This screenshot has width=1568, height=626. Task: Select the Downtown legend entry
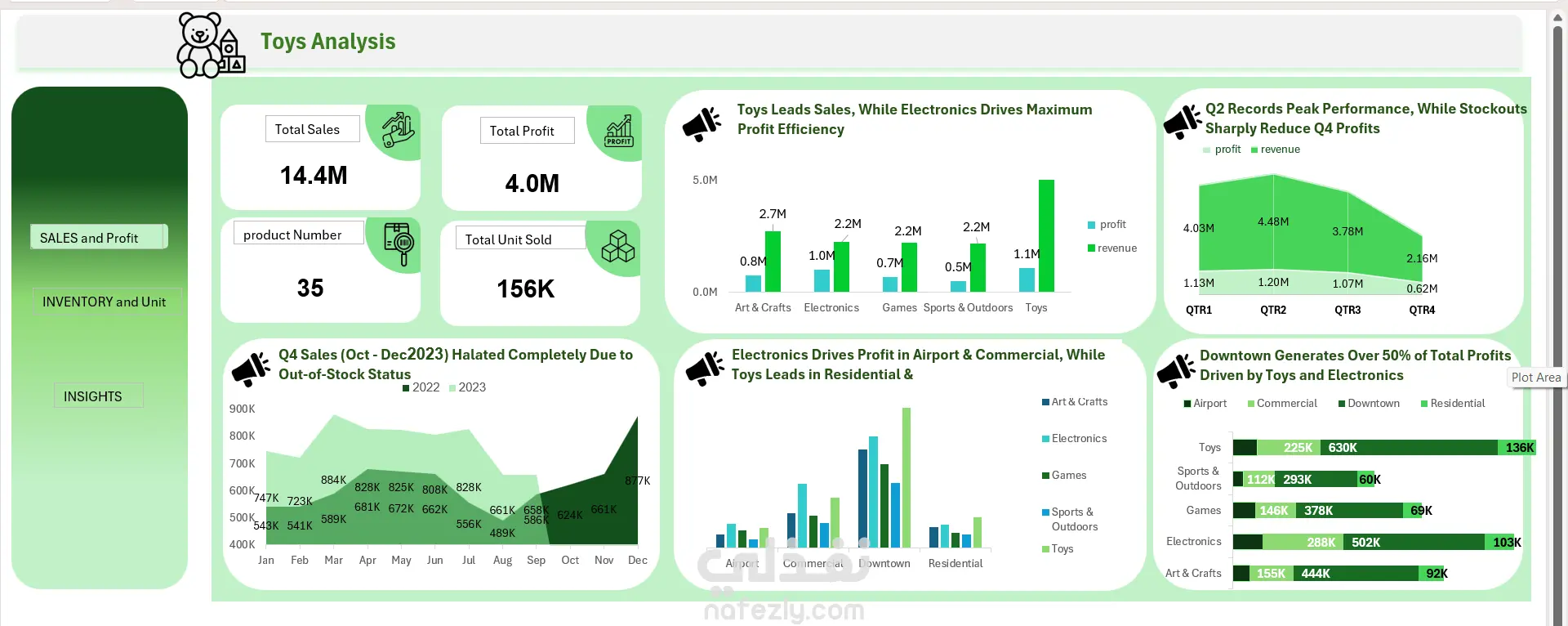1369,404
